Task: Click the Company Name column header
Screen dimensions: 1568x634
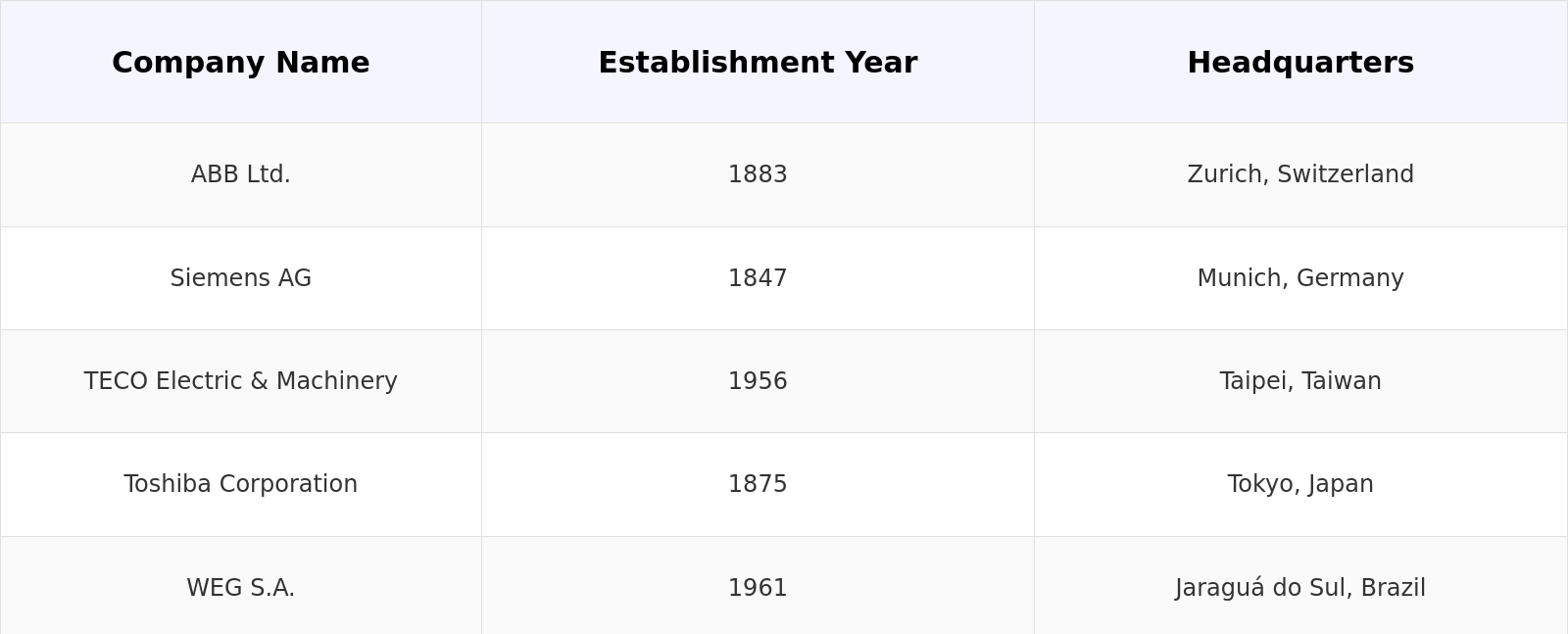Action: 241,63
